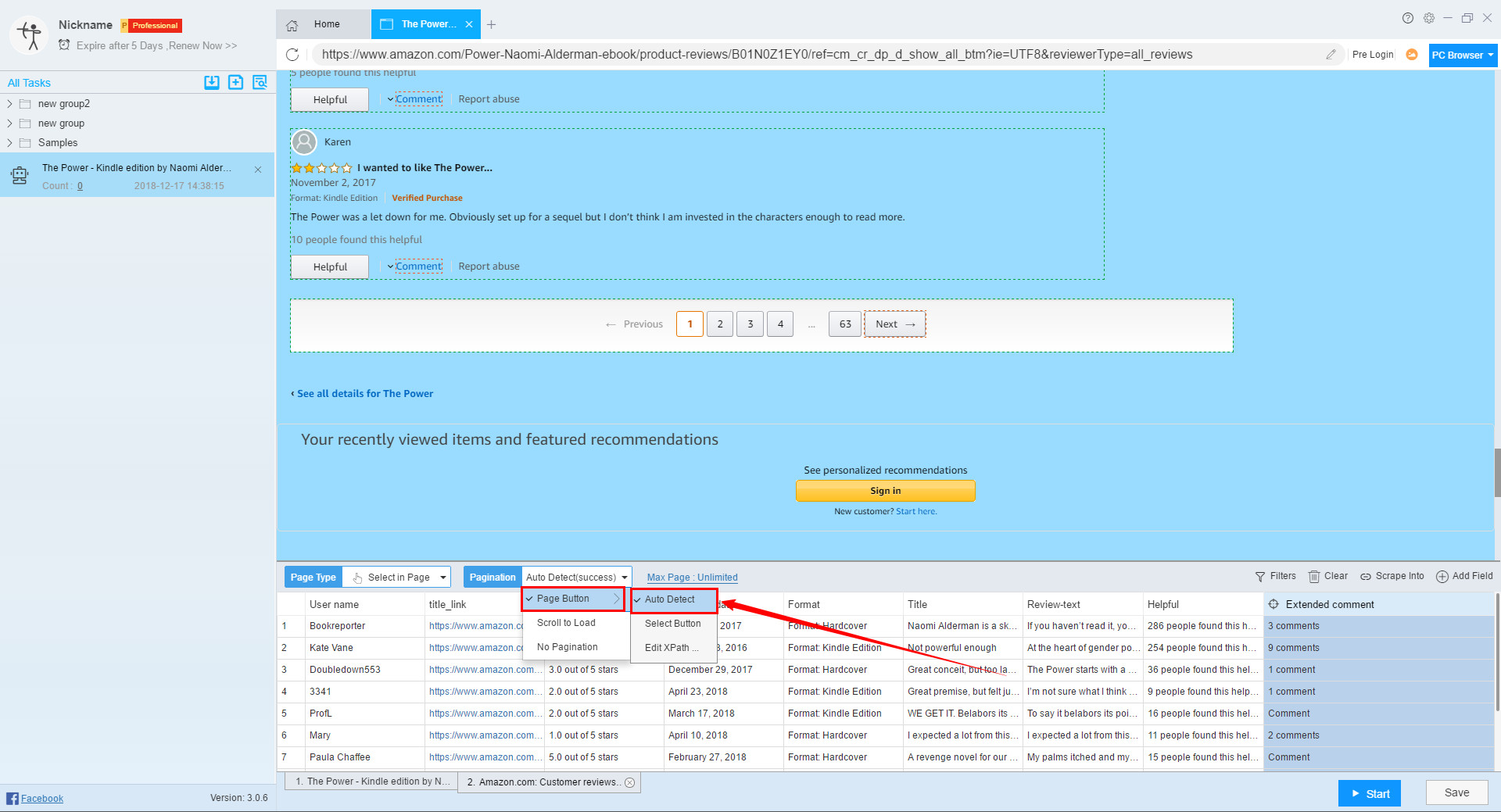Click the user avatar logo
This screenshot has width=1501, height=812.
29,35
